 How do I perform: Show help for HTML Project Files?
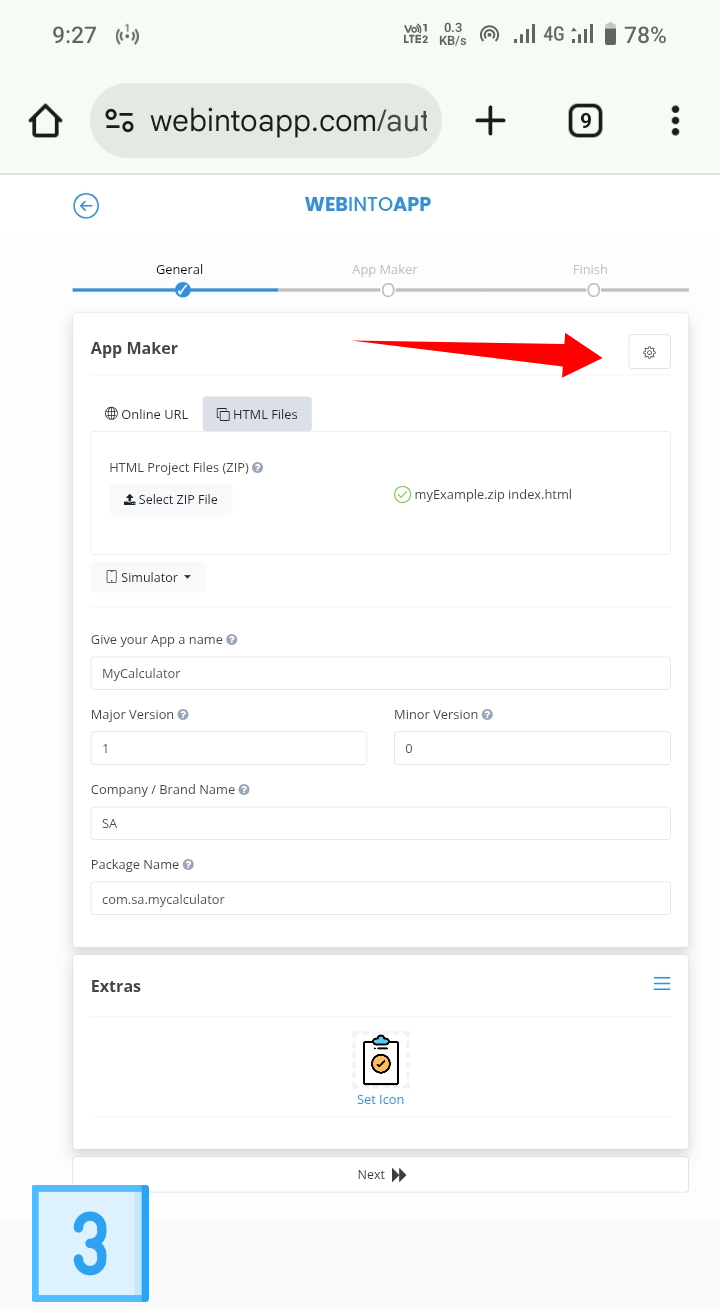click(258, 467)
